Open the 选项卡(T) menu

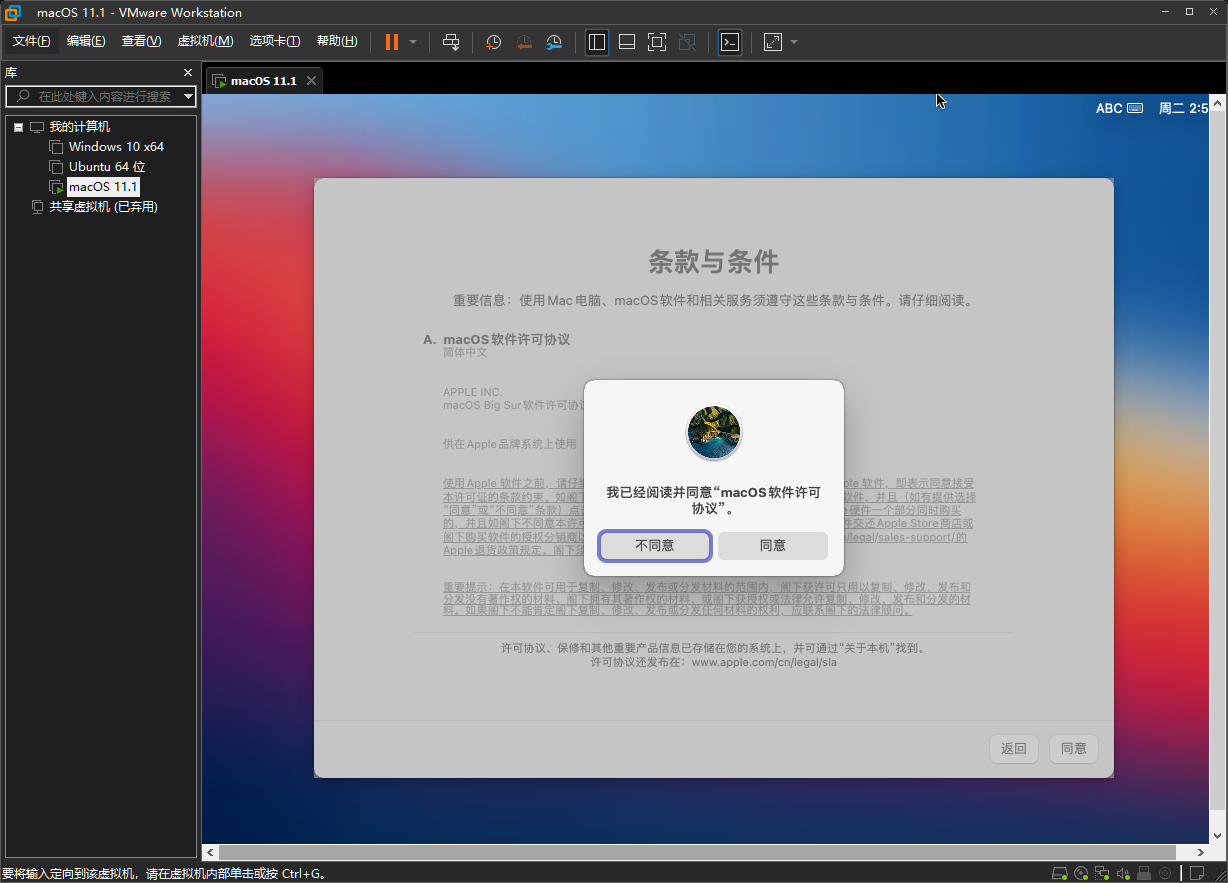point(275,41)
